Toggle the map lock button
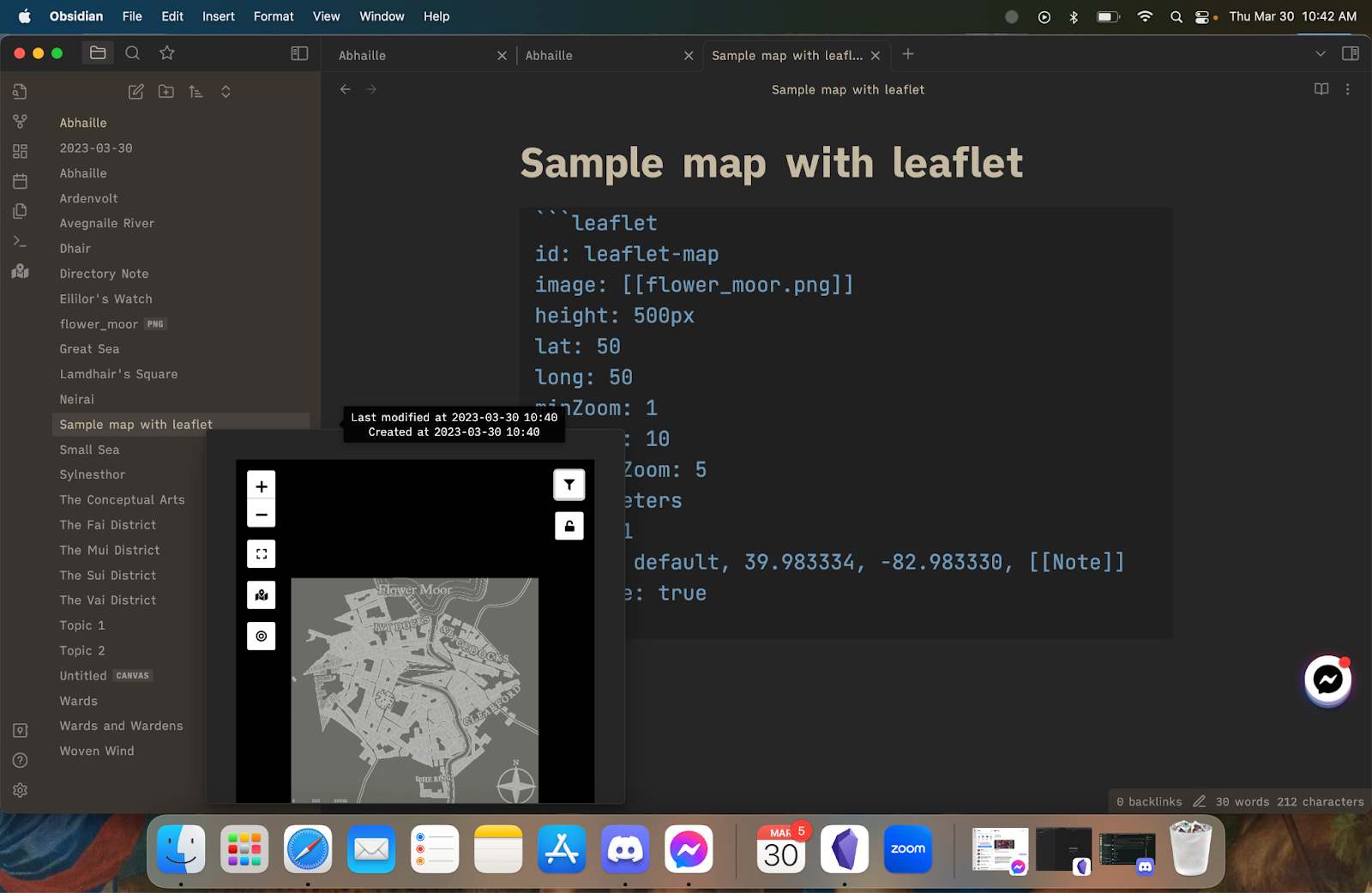 point(569,526)
